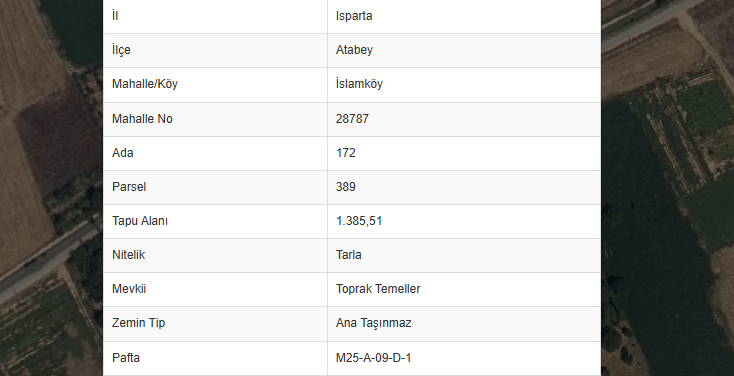Click the Toprak Temeller location value
This screenshot has width=734, height=376.
[x=378, y=289]
